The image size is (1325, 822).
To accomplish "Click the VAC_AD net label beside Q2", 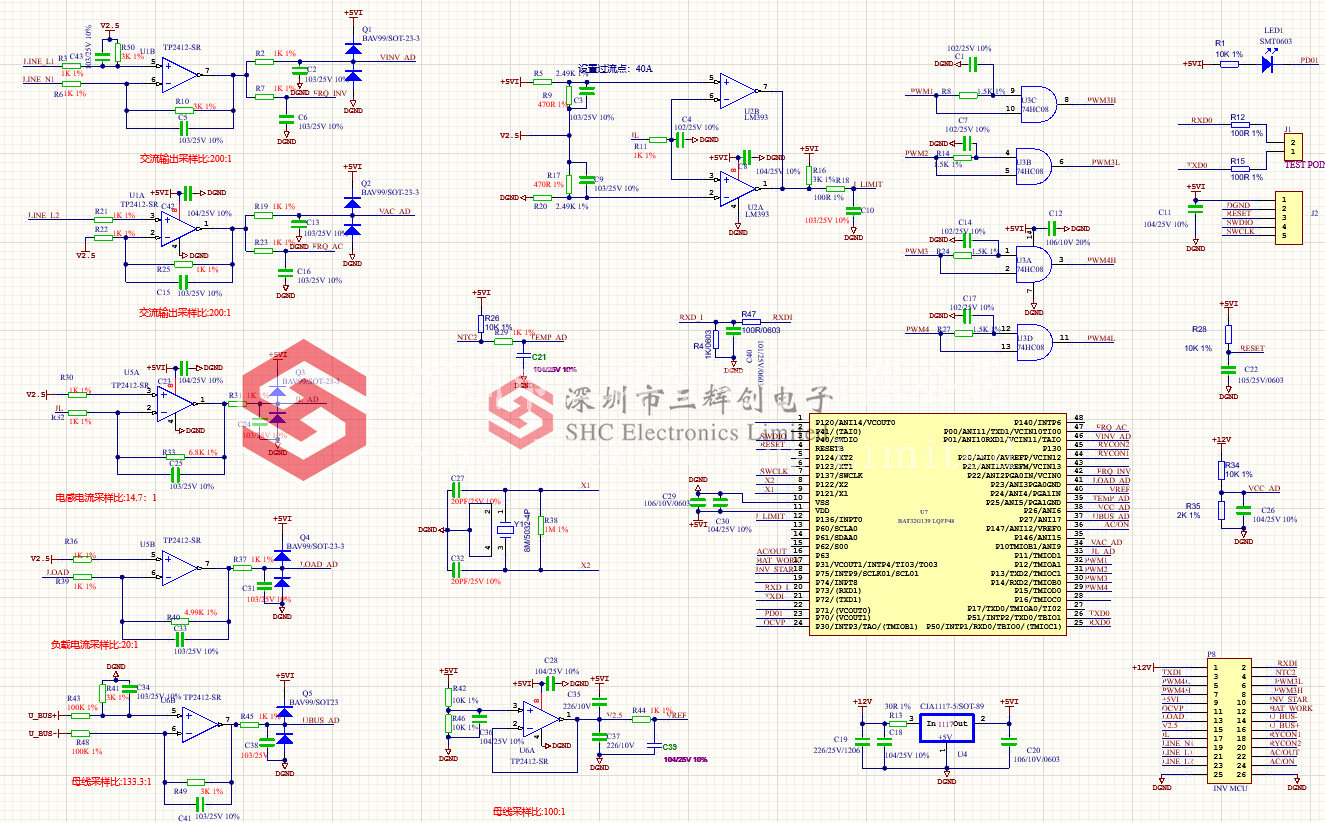I will (x=395, y=211).
